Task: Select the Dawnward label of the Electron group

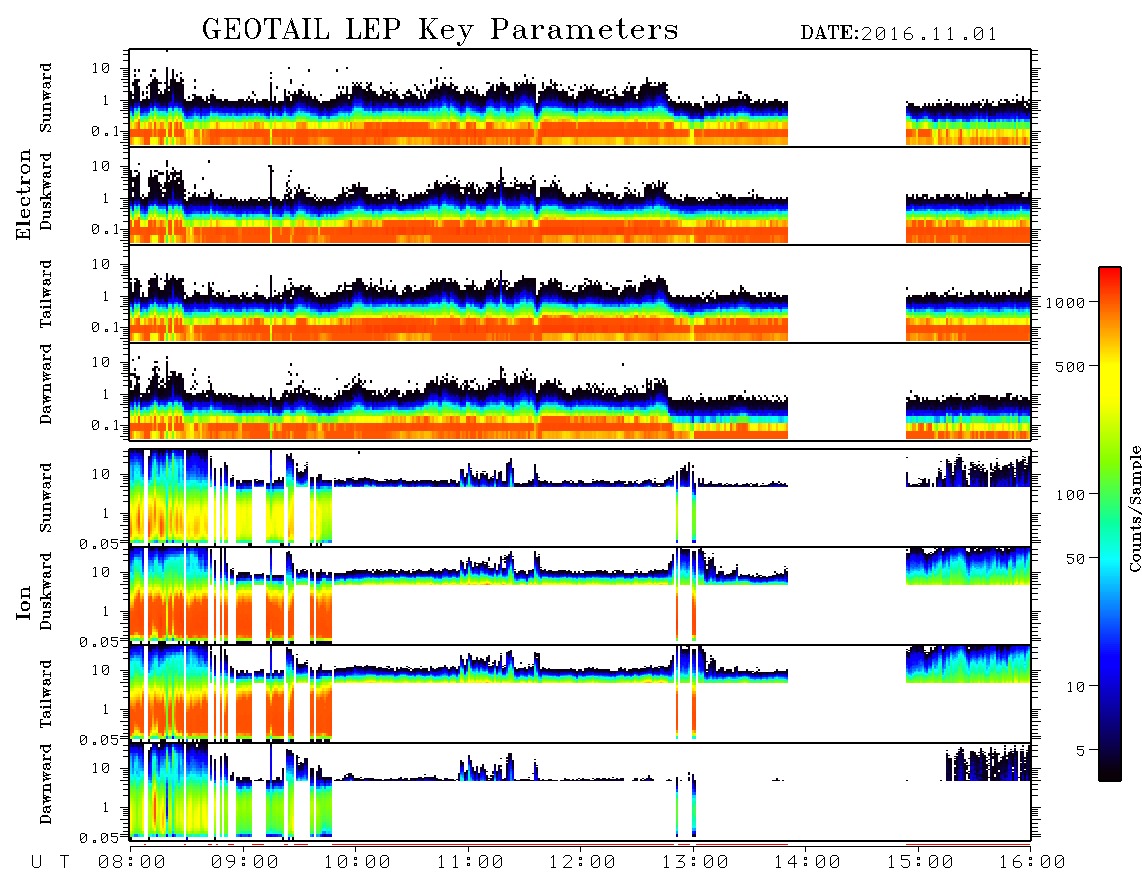Action: [46, 384]
